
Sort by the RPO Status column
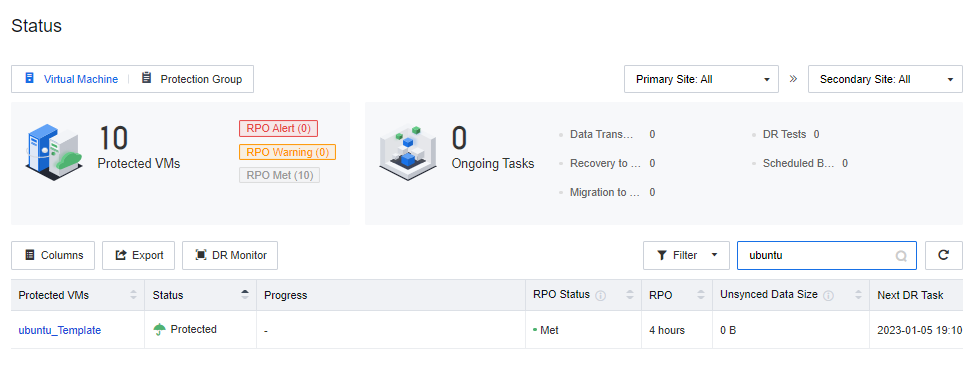click(x=629, y=295)
